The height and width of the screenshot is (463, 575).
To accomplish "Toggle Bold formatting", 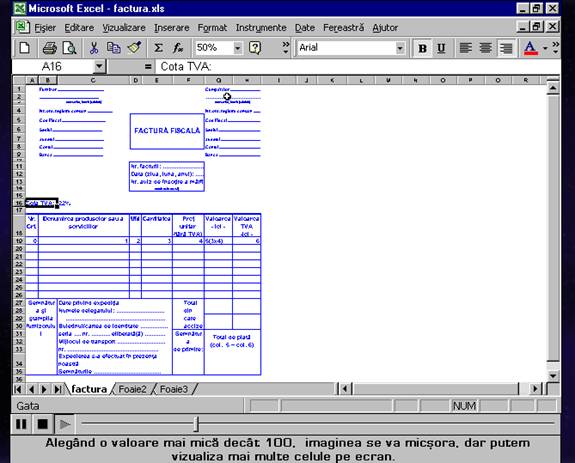I will [422, 48].
